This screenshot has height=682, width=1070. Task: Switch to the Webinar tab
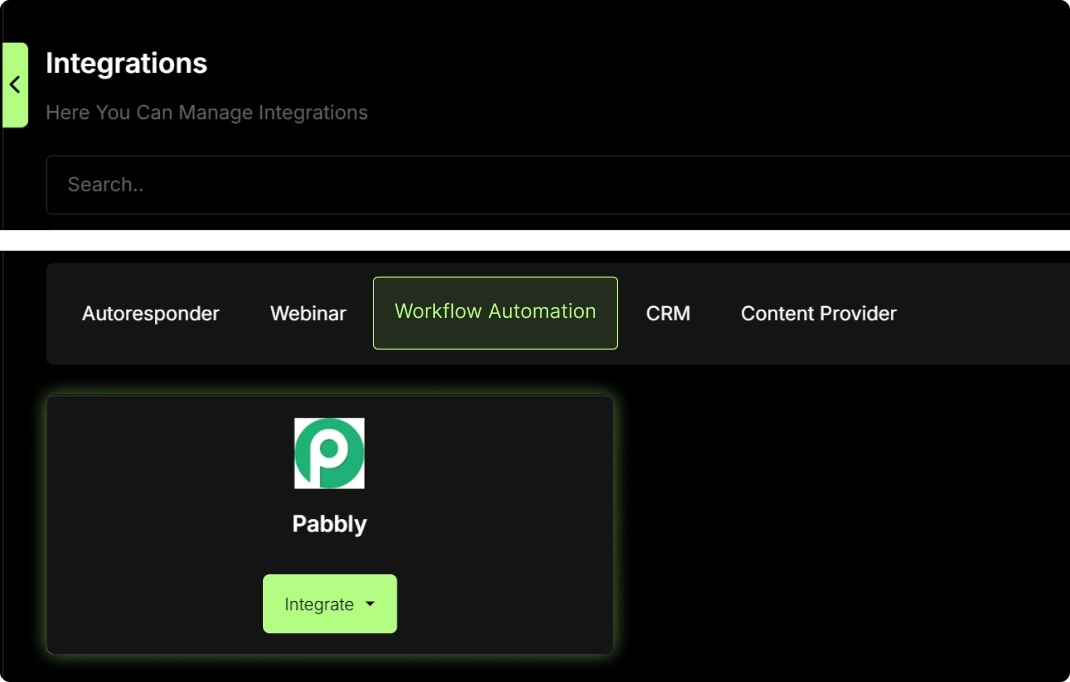(x=308, y=313)
